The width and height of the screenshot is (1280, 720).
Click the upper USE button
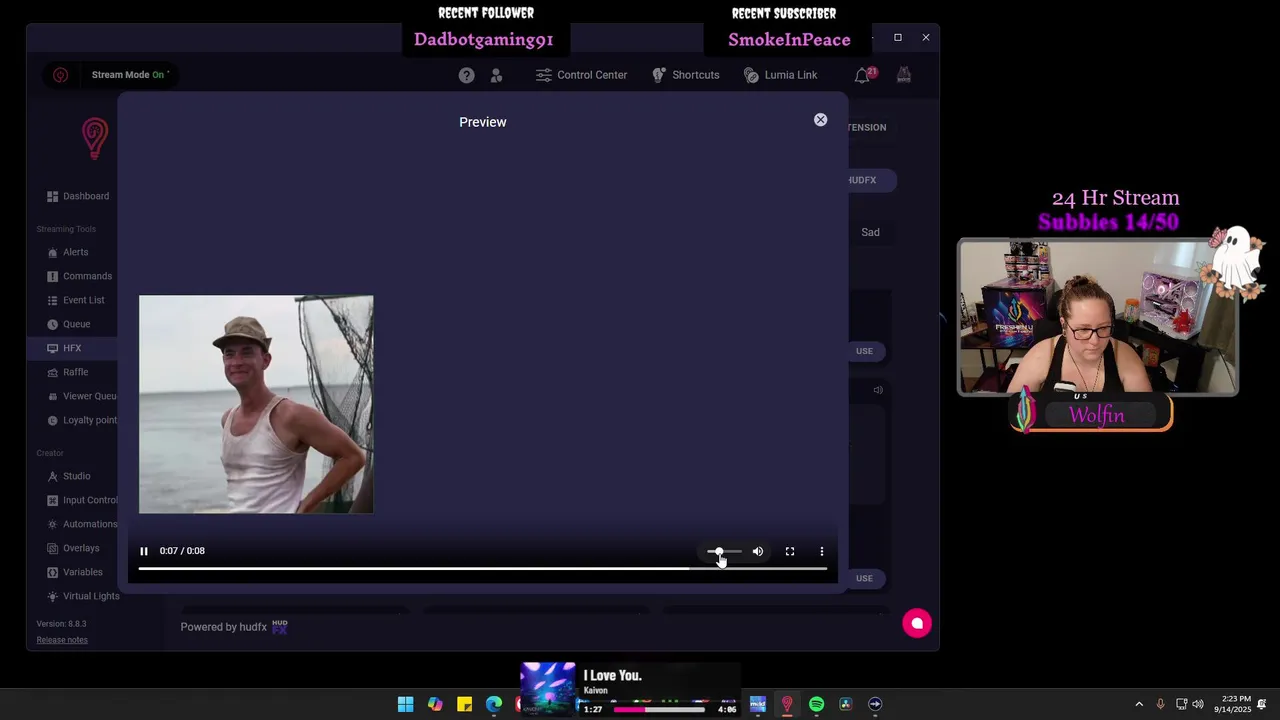pos(864,351)
